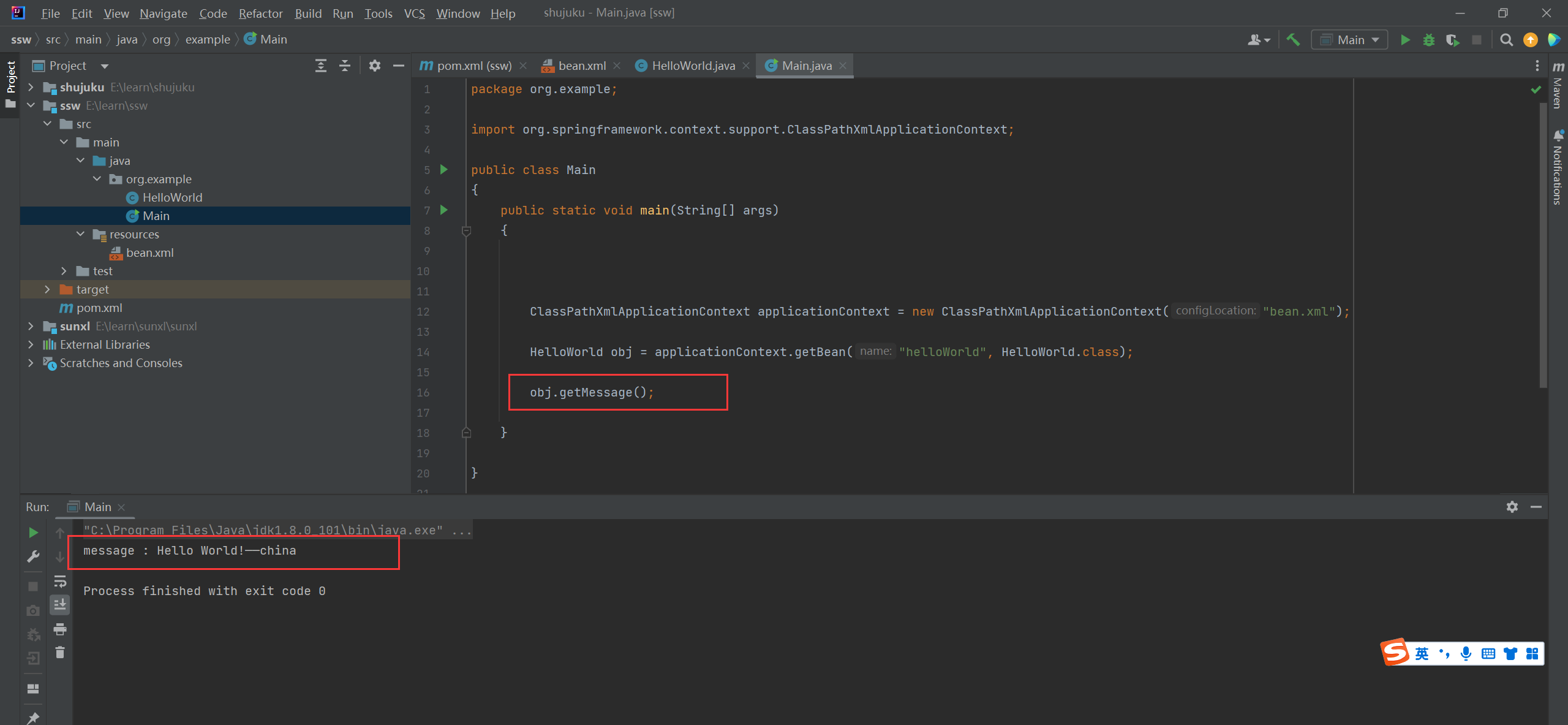Click the green Run button in toolbar

(x=1405, y=40)
